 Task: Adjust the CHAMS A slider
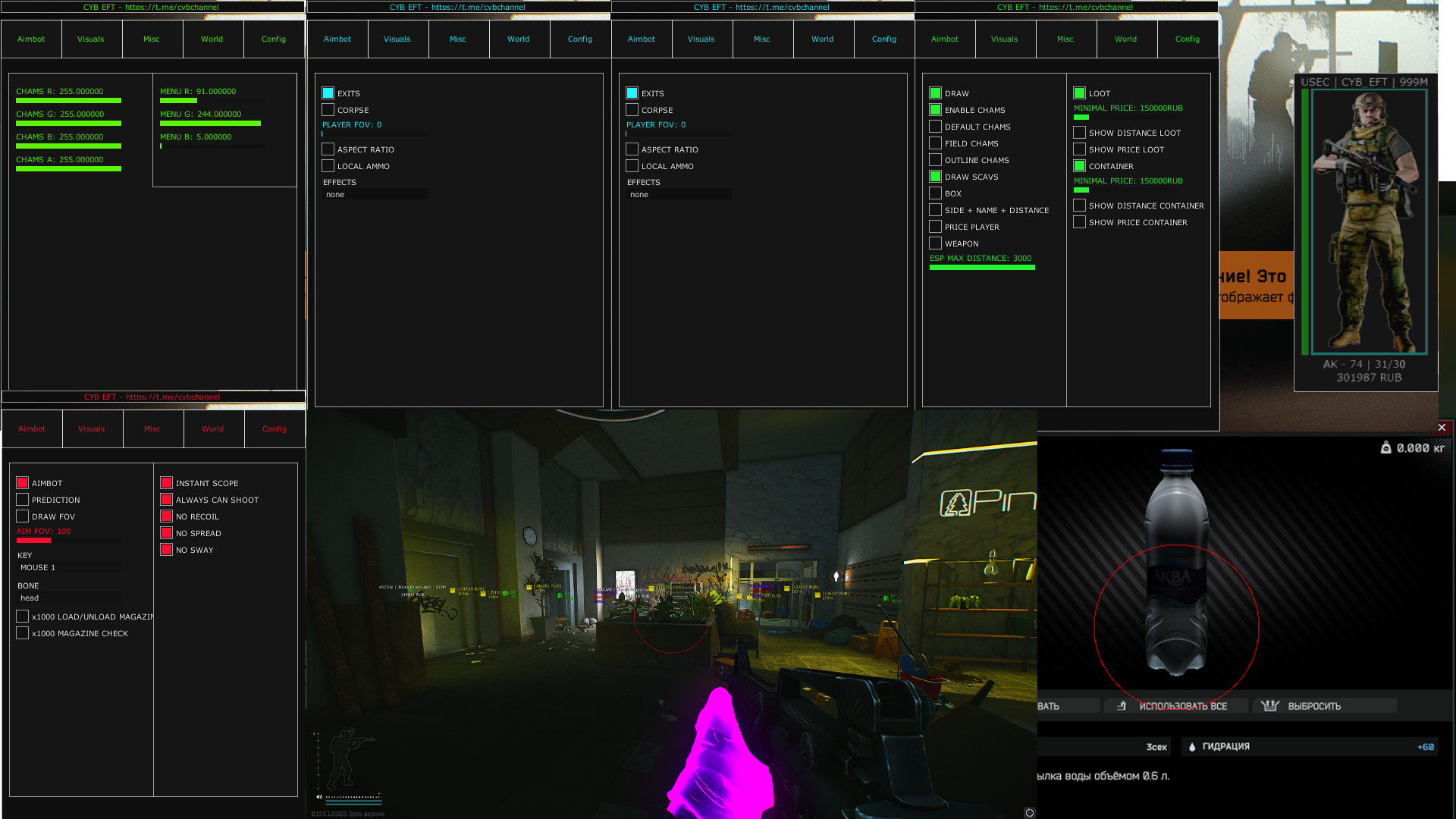click(69, 168)
